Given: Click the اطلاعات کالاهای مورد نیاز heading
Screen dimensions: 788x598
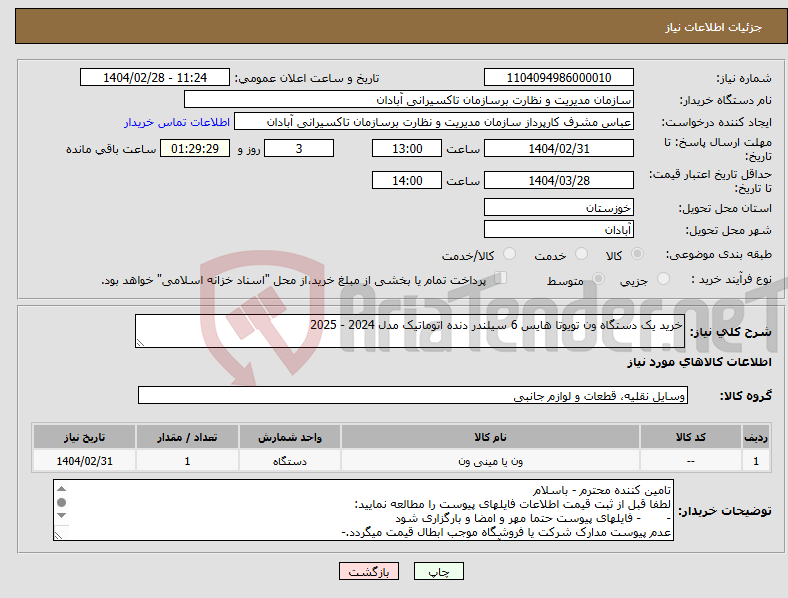Looking at the screenshot, I should coord(699,362).
